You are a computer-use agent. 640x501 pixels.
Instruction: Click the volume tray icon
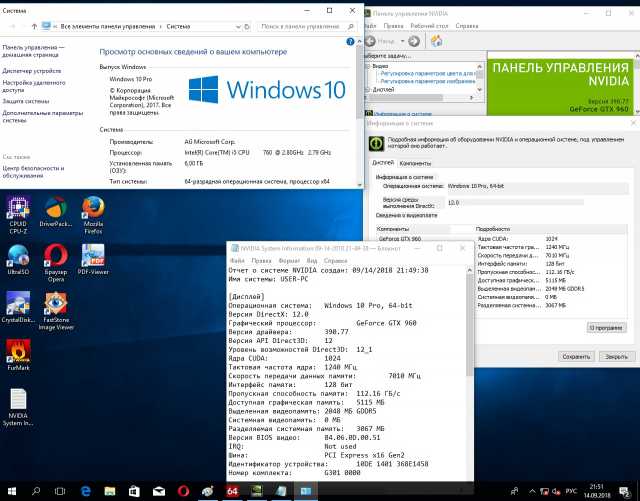click(556, 491)
